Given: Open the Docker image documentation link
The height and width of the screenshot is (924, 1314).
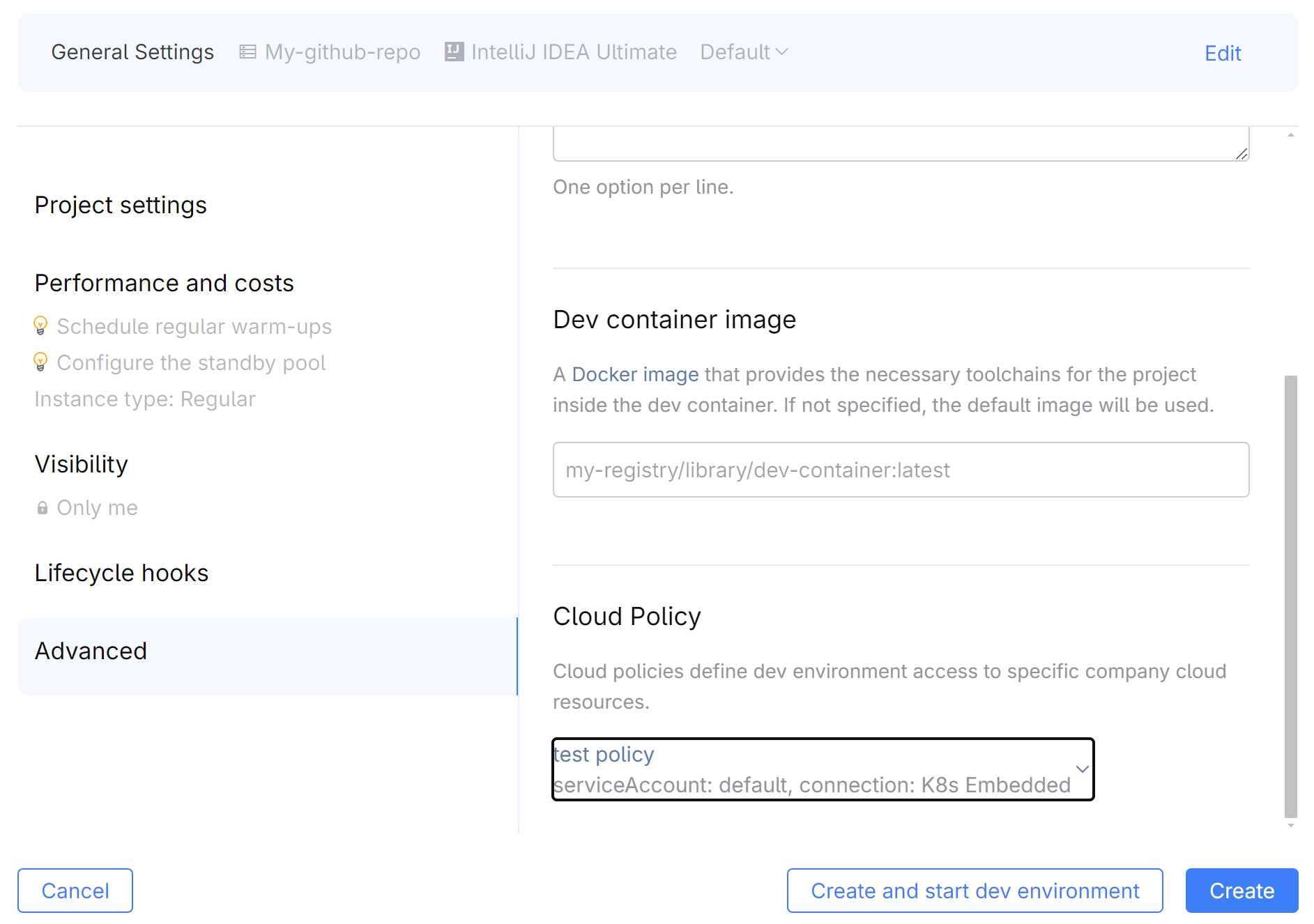Looking at the screenshot, I should click(x=634, y=374).
